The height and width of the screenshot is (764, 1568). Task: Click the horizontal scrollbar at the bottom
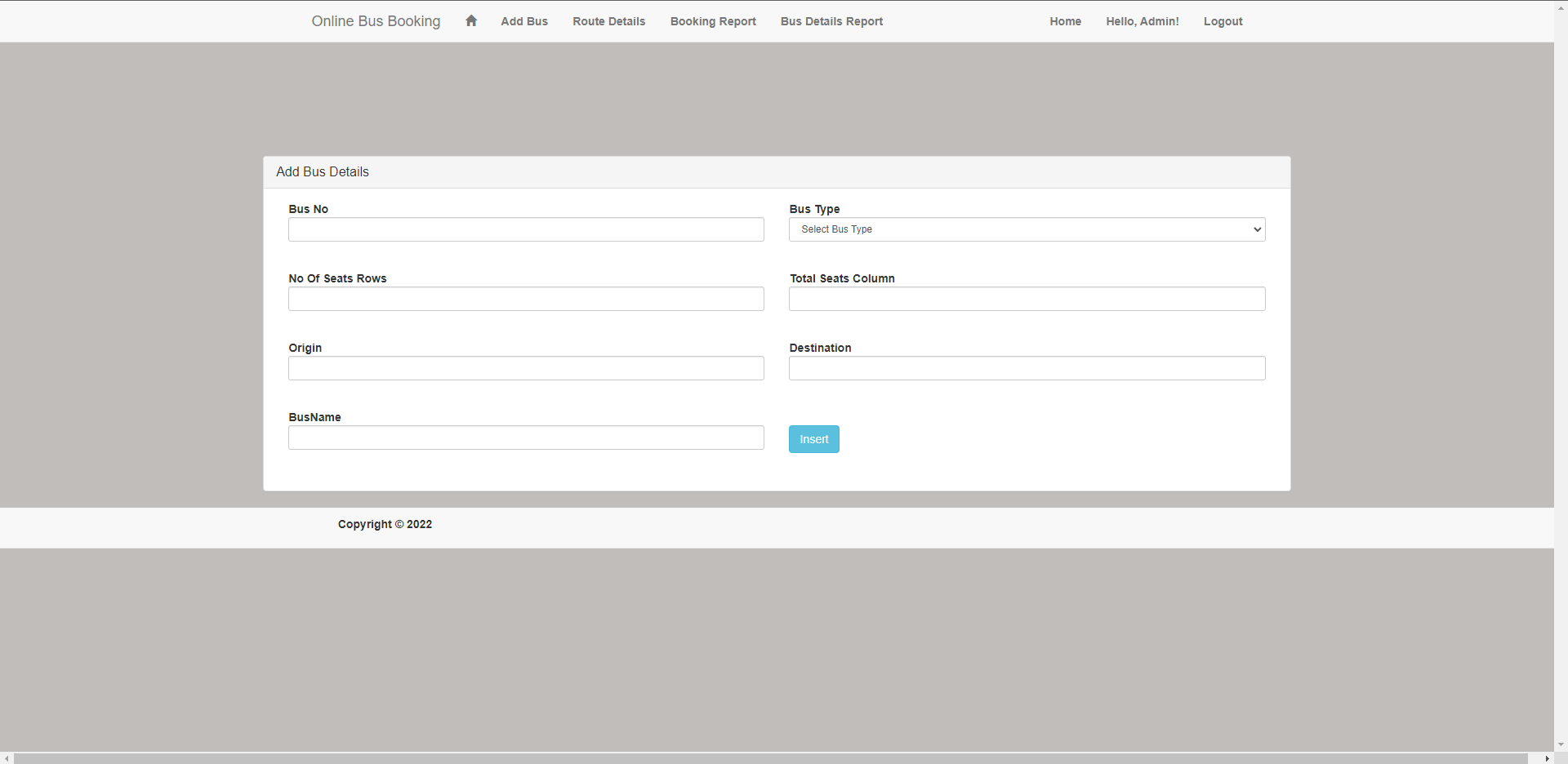pos(770,758)
